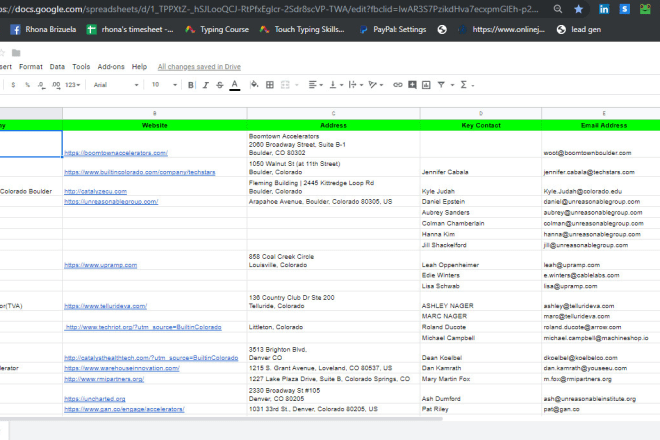Format as percent
The height and width of the screenshot is (440, 660).
pyautogui.click(x=27, y=85)
